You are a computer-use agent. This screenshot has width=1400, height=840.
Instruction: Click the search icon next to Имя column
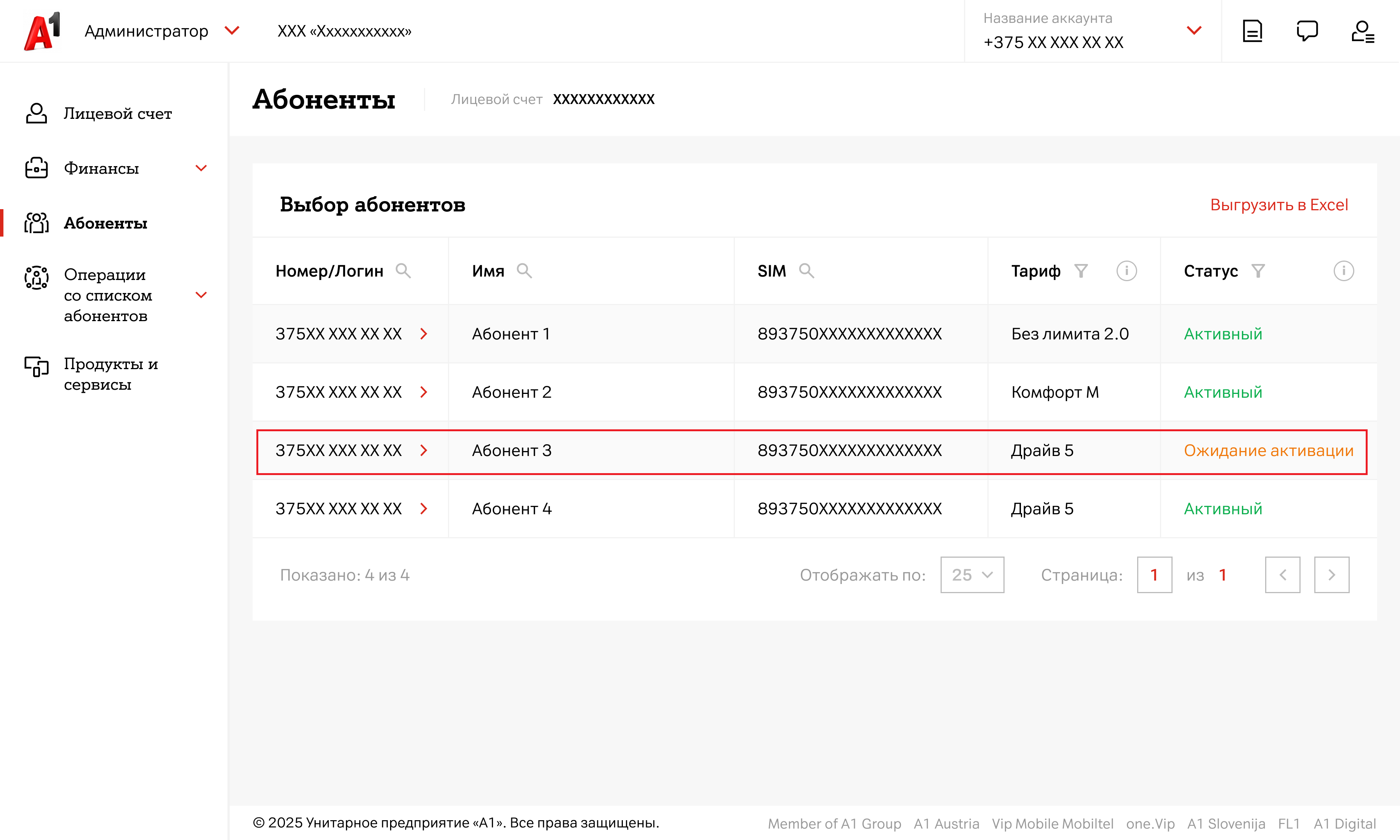pos(524,271)
